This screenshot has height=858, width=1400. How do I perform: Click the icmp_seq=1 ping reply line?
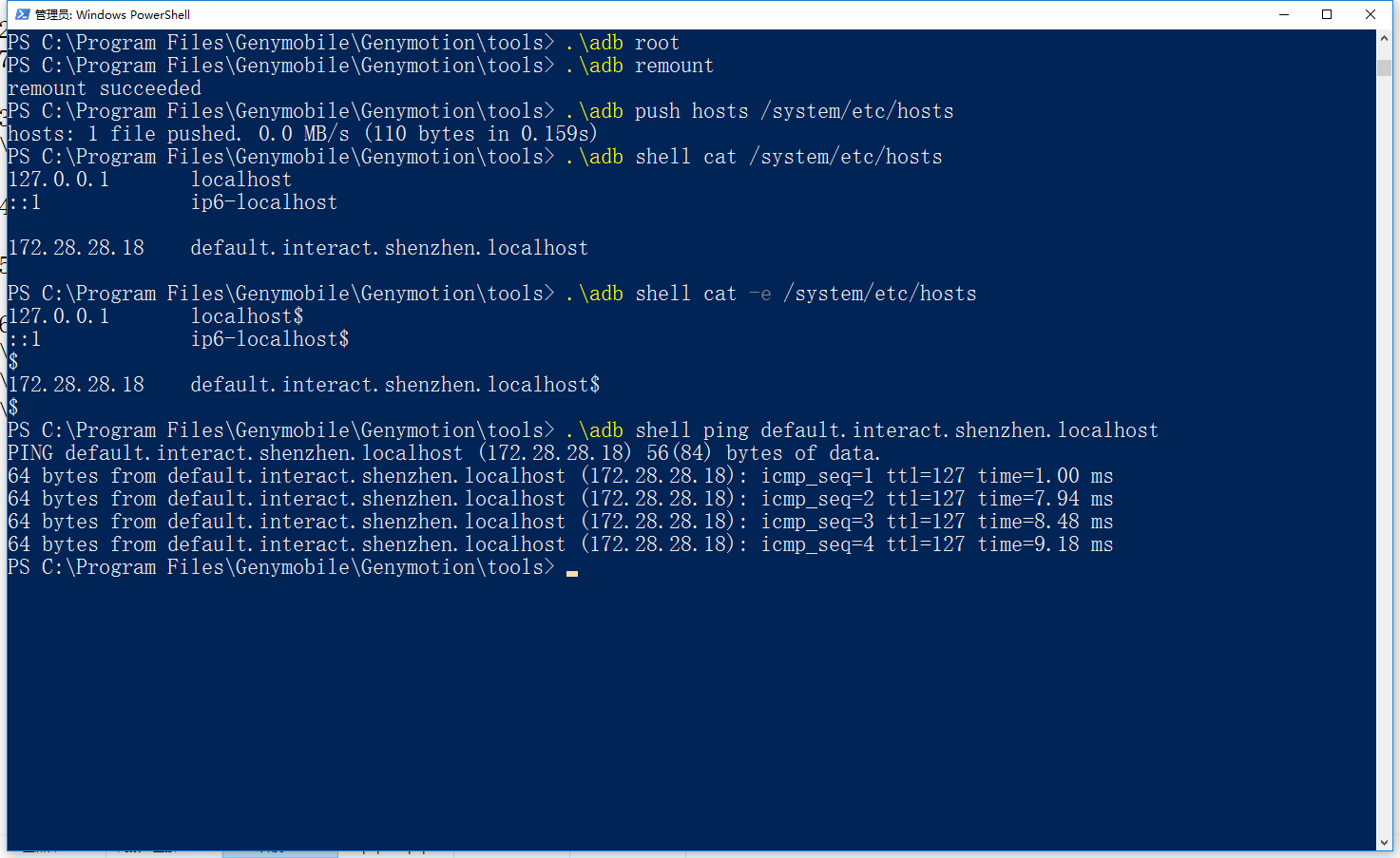point(560,476)
